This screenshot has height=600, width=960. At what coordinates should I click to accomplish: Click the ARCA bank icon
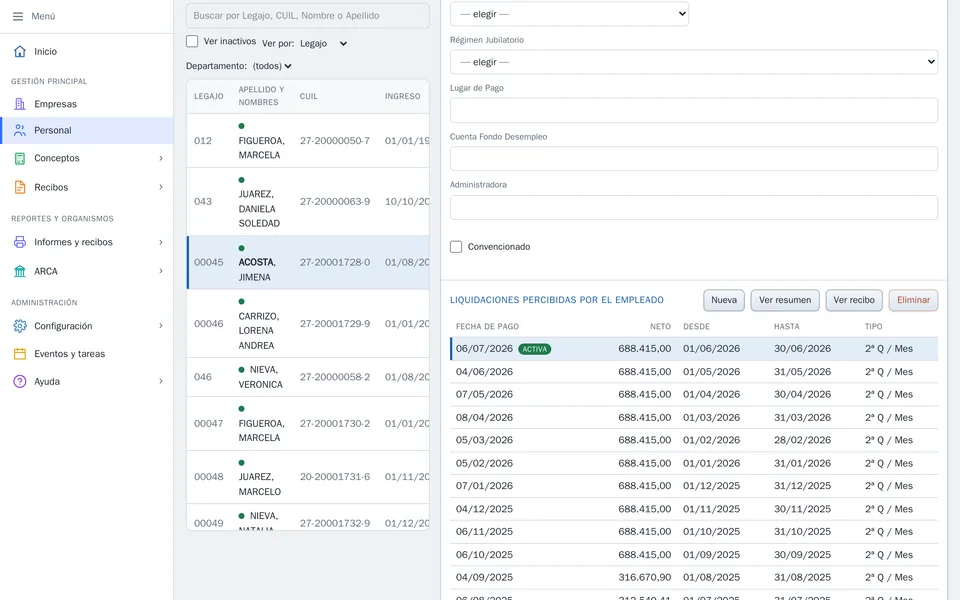(20, 271)
